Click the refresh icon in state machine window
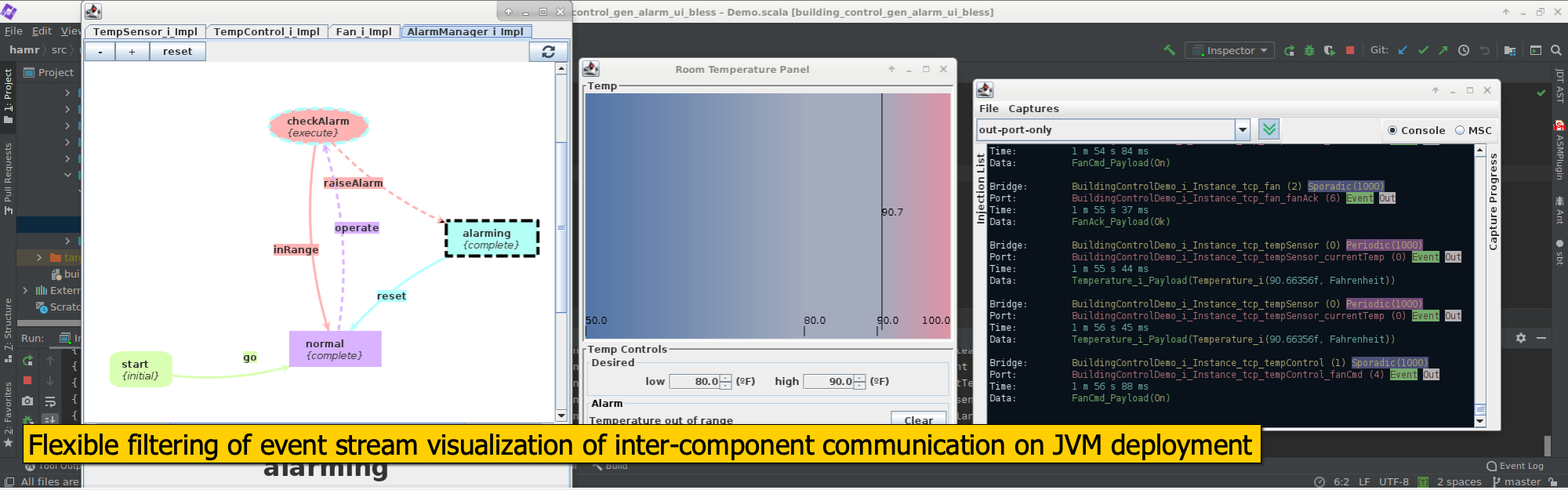 tap(548, 52)
